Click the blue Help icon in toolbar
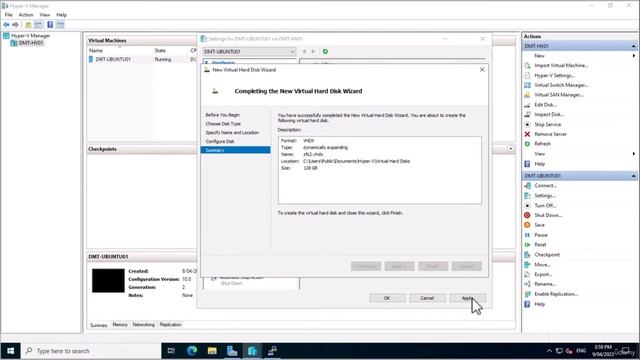The height and width of the screenshot is (360, 640). [x=50, y=25]
